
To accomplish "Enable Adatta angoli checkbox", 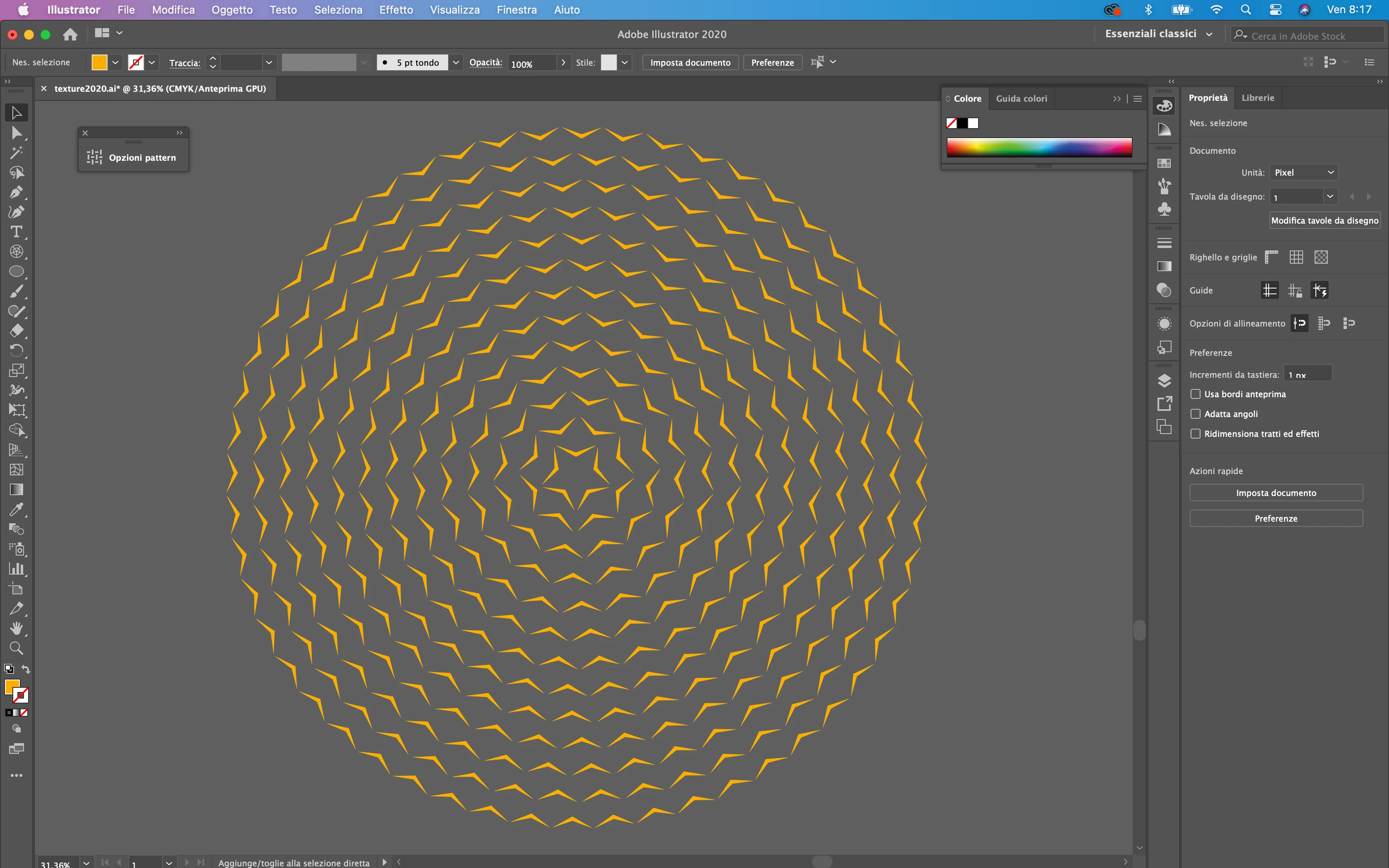I will click(1196, 414).
